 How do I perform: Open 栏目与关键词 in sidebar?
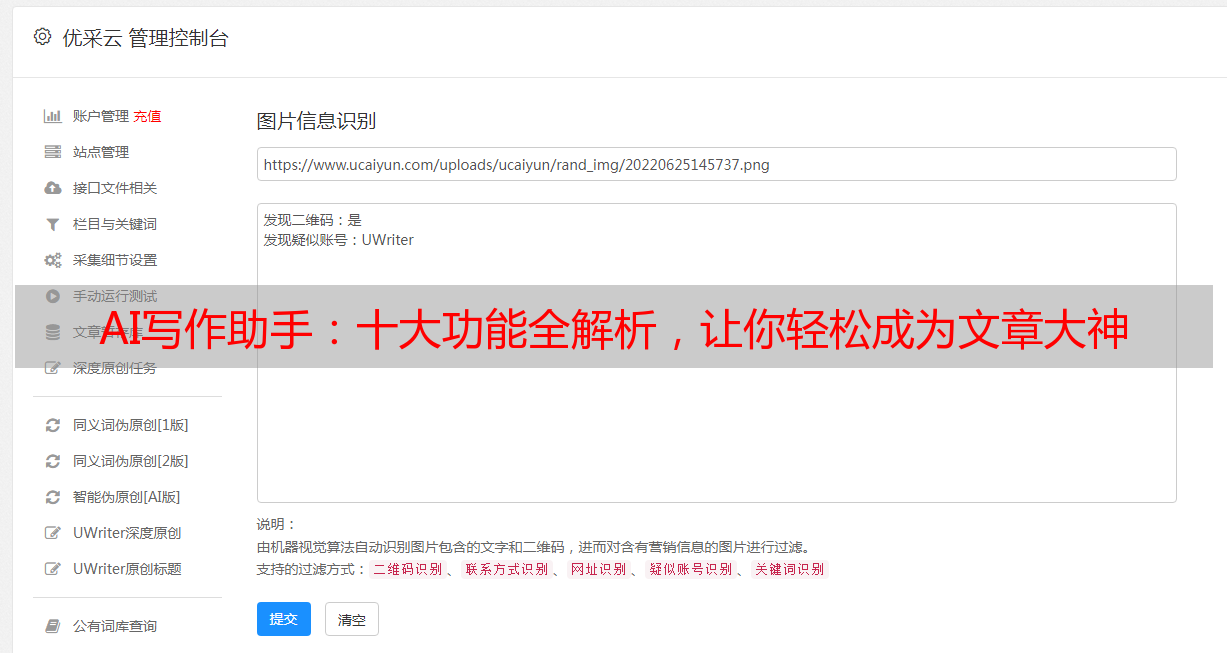pyautogui.click(x=115, y=224)
